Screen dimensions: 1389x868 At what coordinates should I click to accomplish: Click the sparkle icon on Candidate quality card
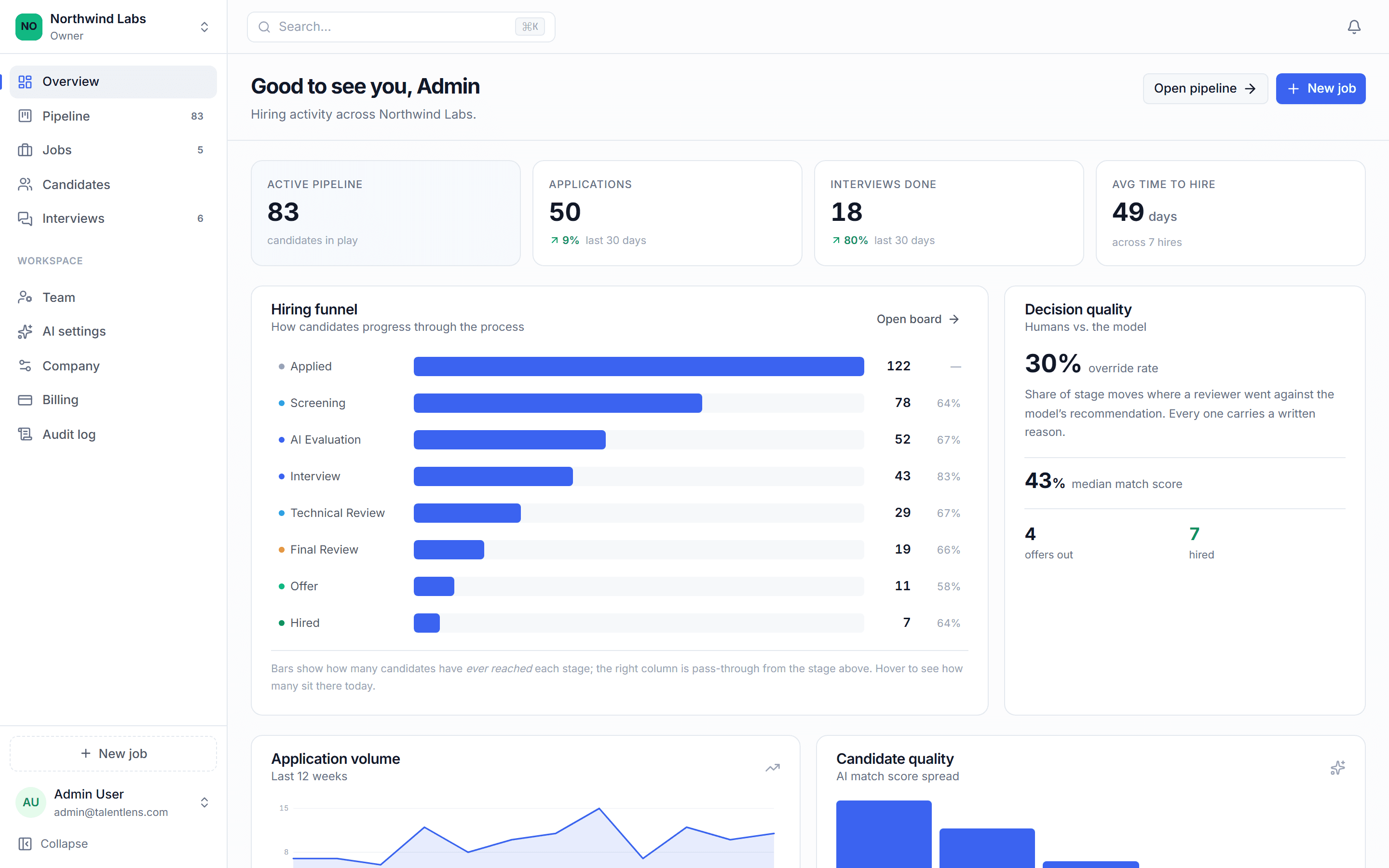(1337, 768)
